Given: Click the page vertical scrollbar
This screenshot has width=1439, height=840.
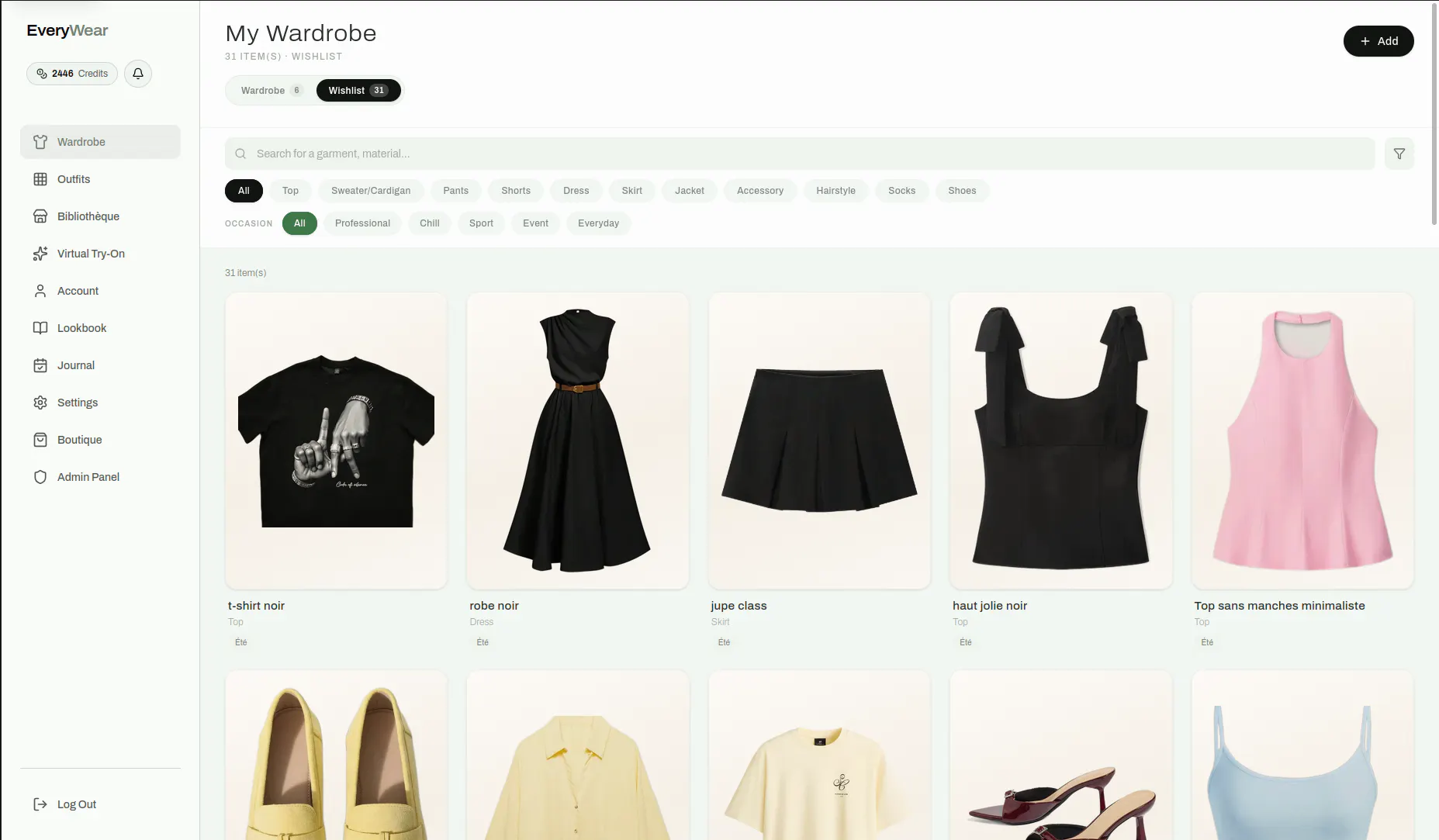Looking at the screenshot, I should coord(1434,115).
